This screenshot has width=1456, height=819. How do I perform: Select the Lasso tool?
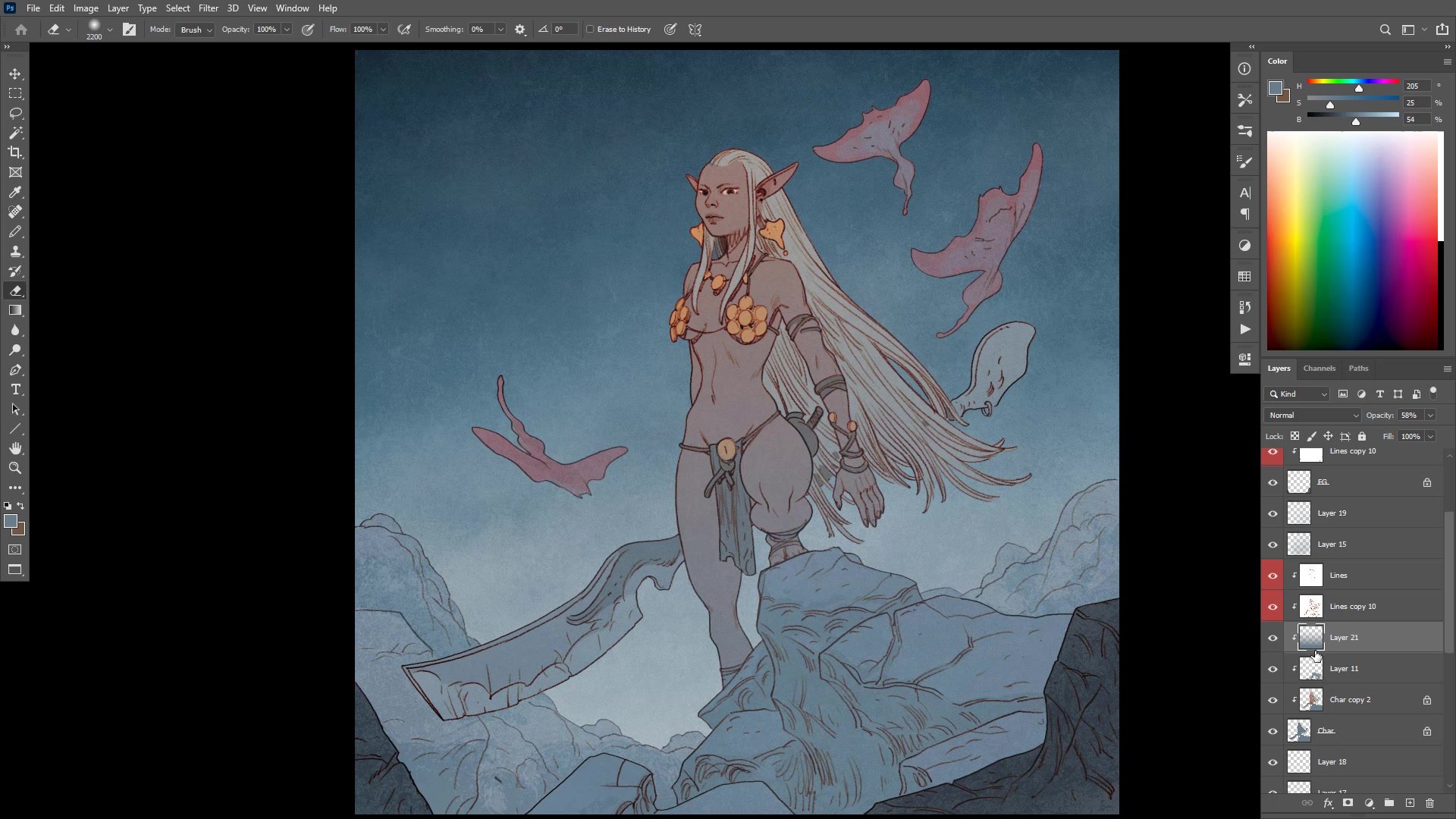pos(15,113)
